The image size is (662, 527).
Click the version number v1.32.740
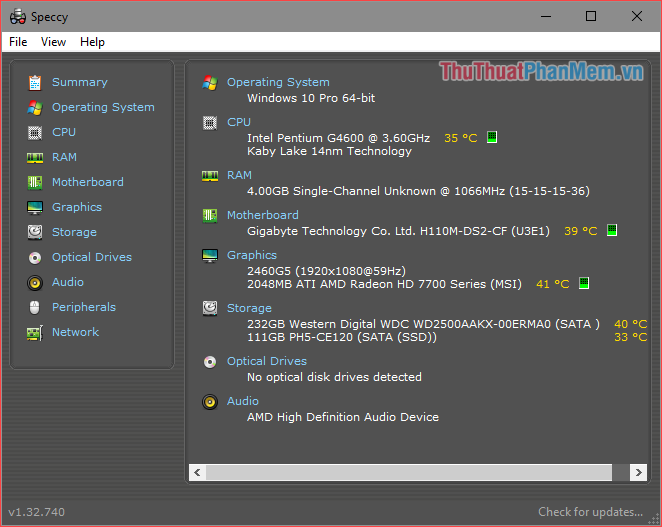[x=36, y=512]
